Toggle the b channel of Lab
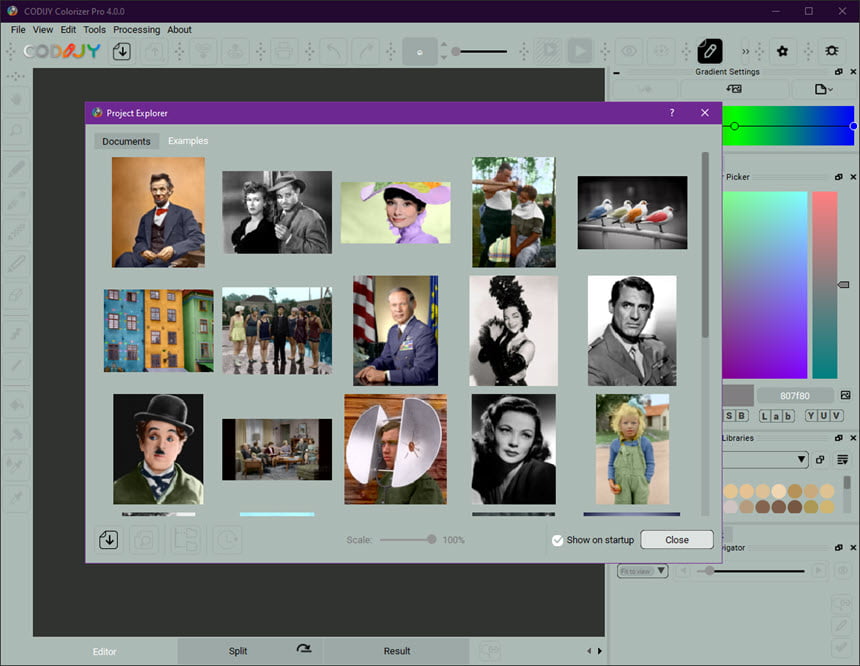This screenshot has height=666, width=860. 788,416
